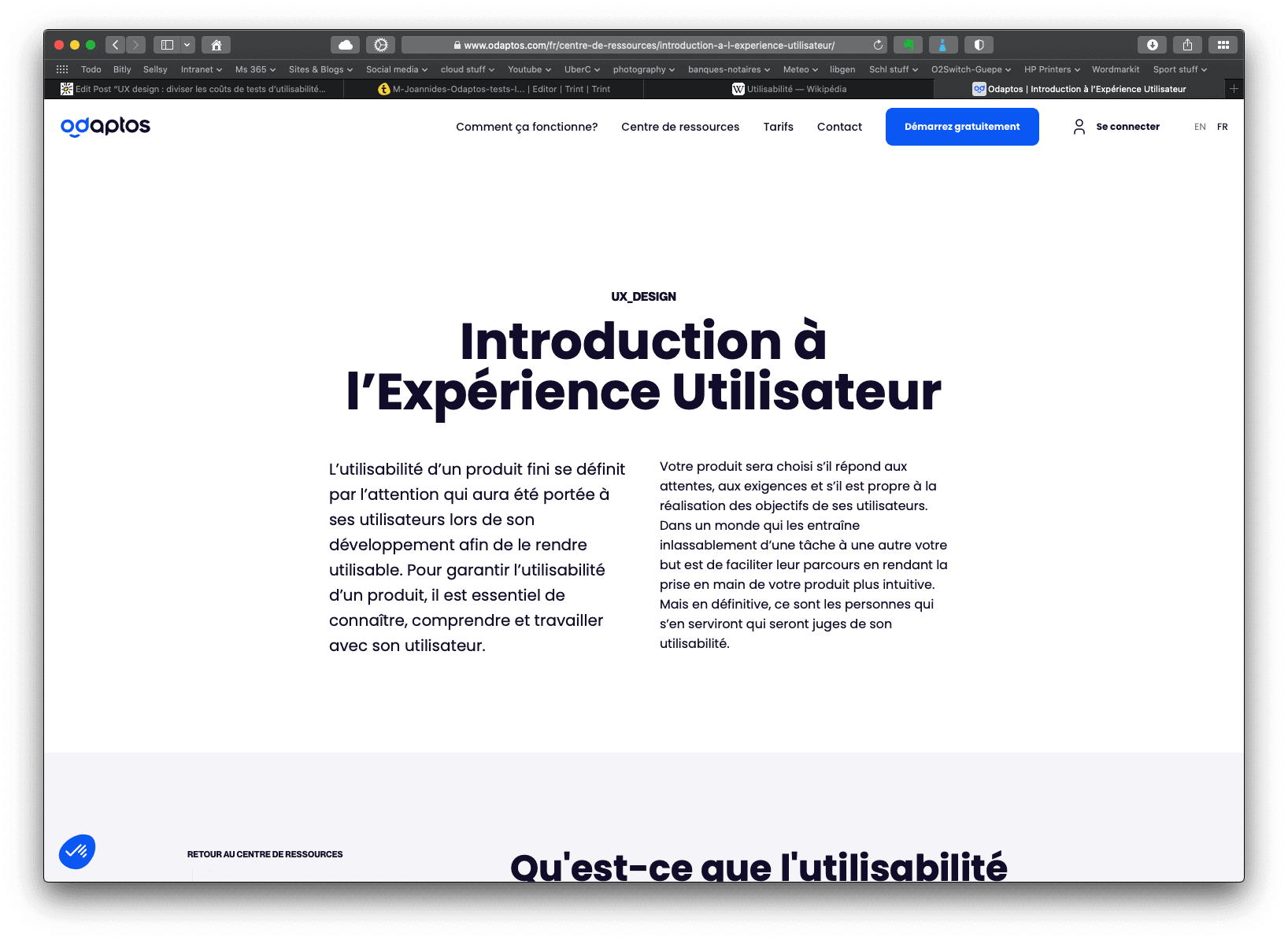Switch to the Trint Editor tab

pos(495,89)
